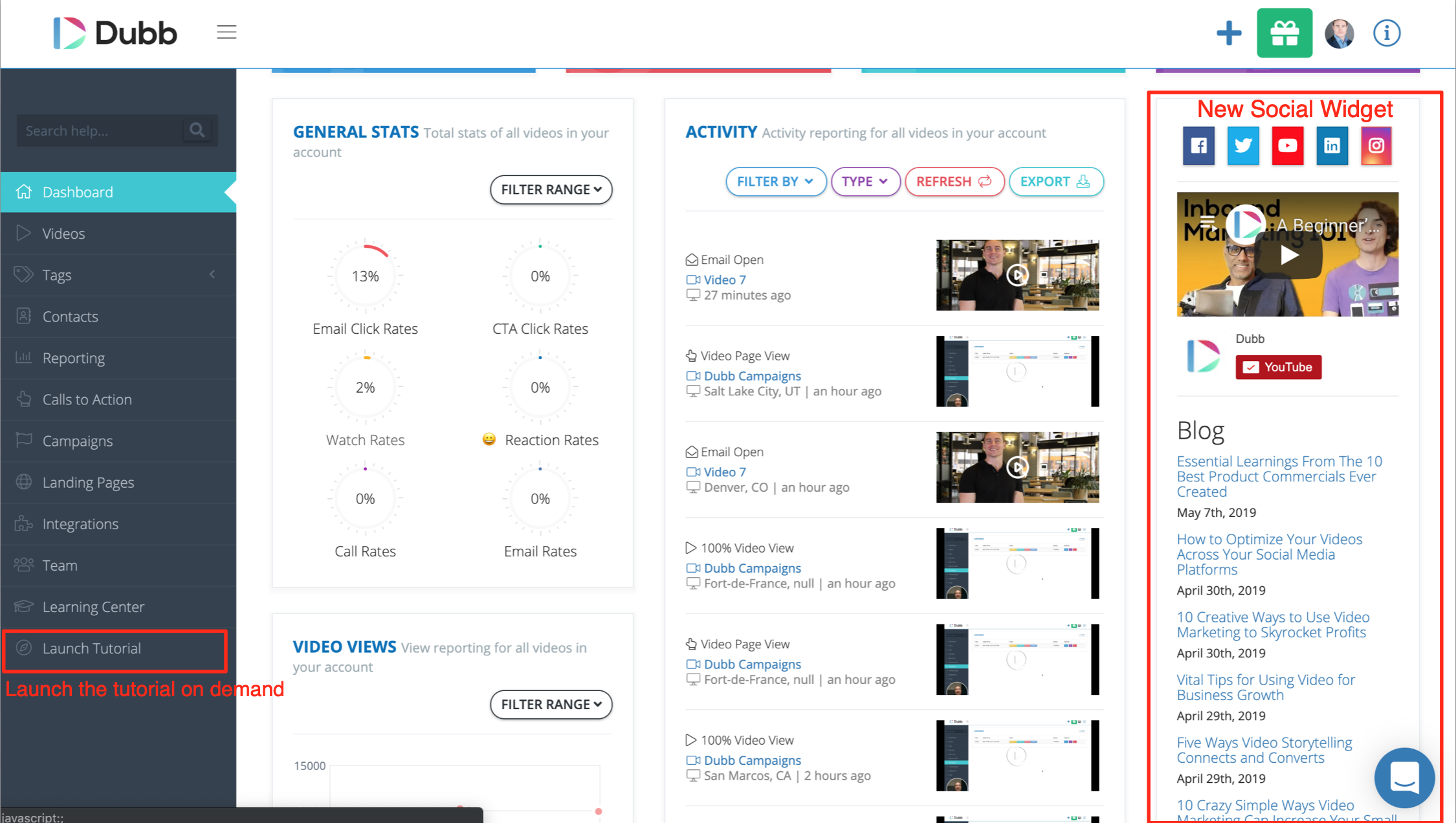
Task: Click the 0% Reaction Rates gauge
Action: point(540,387)
